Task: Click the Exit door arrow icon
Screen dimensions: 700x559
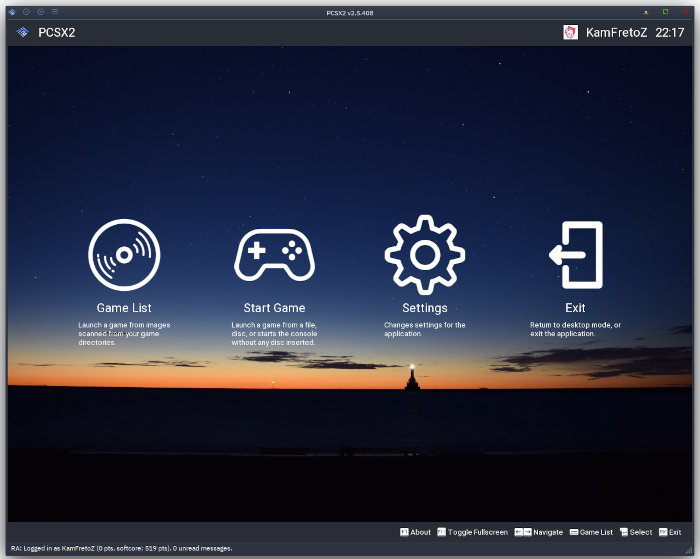Action: (x=575, y=255)
